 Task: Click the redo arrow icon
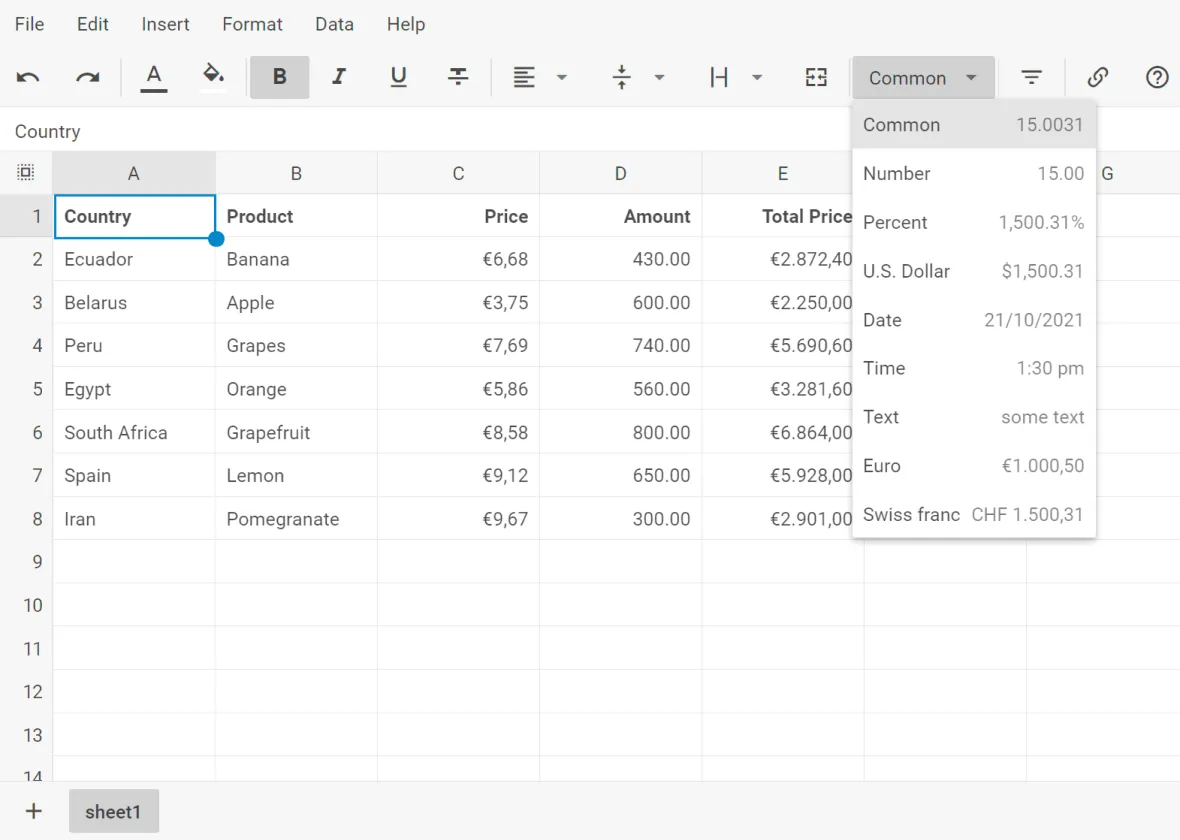(88, 78)
